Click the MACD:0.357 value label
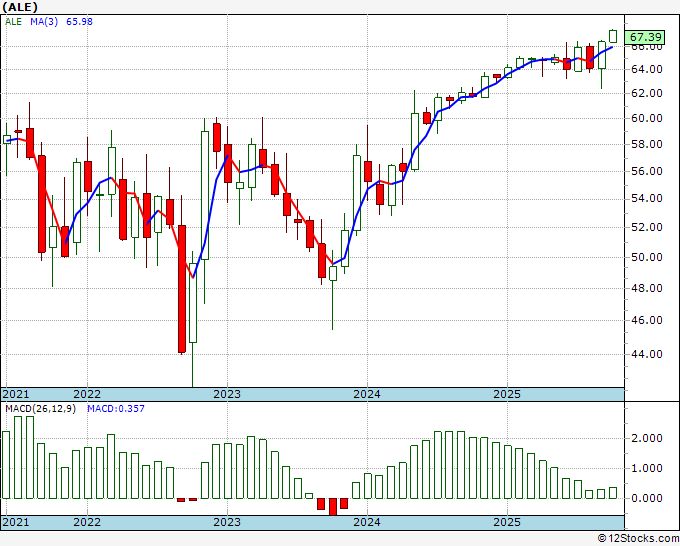 (x=116, y=409)
